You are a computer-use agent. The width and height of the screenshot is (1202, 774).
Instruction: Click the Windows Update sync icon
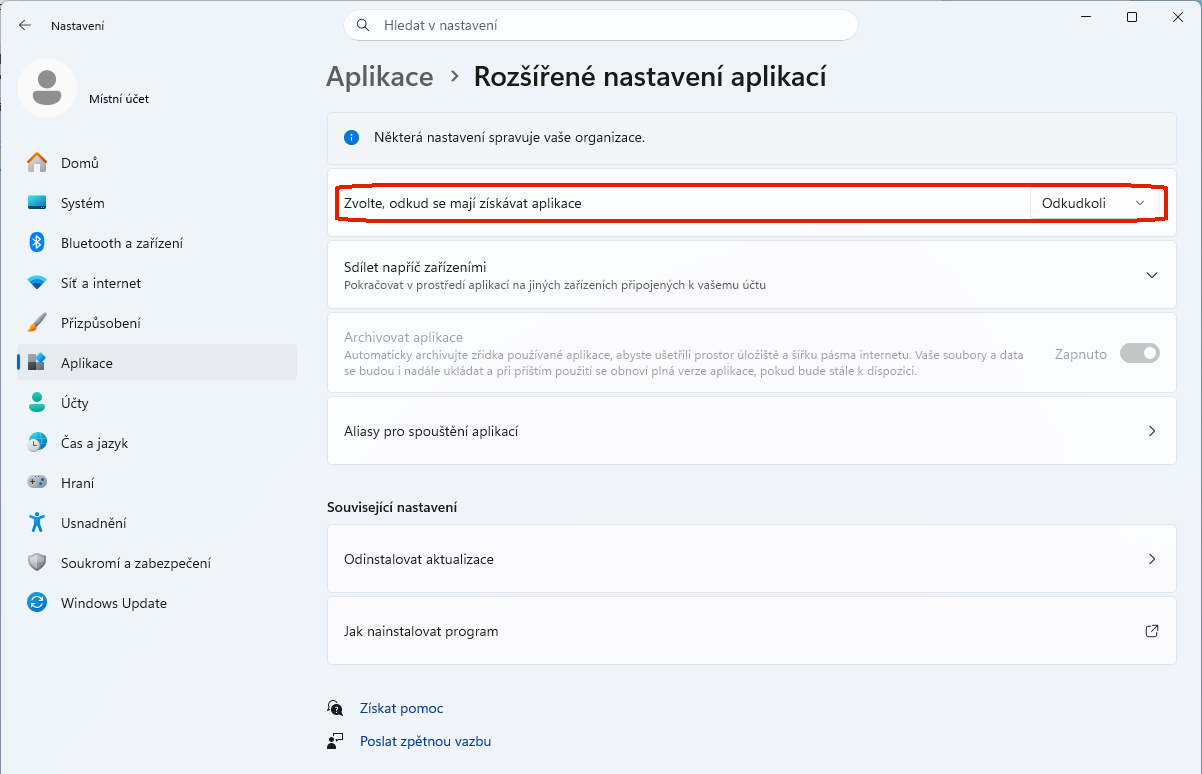click(x=37, y=603)
